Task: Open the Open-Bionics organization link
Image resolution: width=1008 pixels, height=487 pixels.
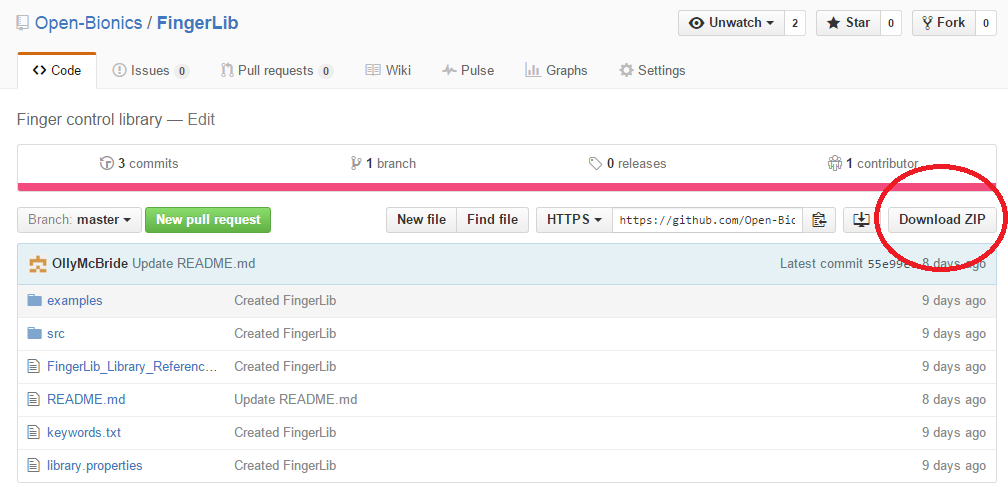Action: click(x=89, y=23)
